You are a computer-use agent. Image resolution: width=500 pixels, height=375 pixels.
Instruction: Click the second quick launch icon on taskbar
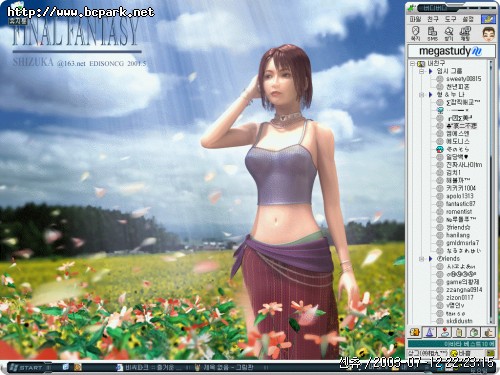point(78,367)
